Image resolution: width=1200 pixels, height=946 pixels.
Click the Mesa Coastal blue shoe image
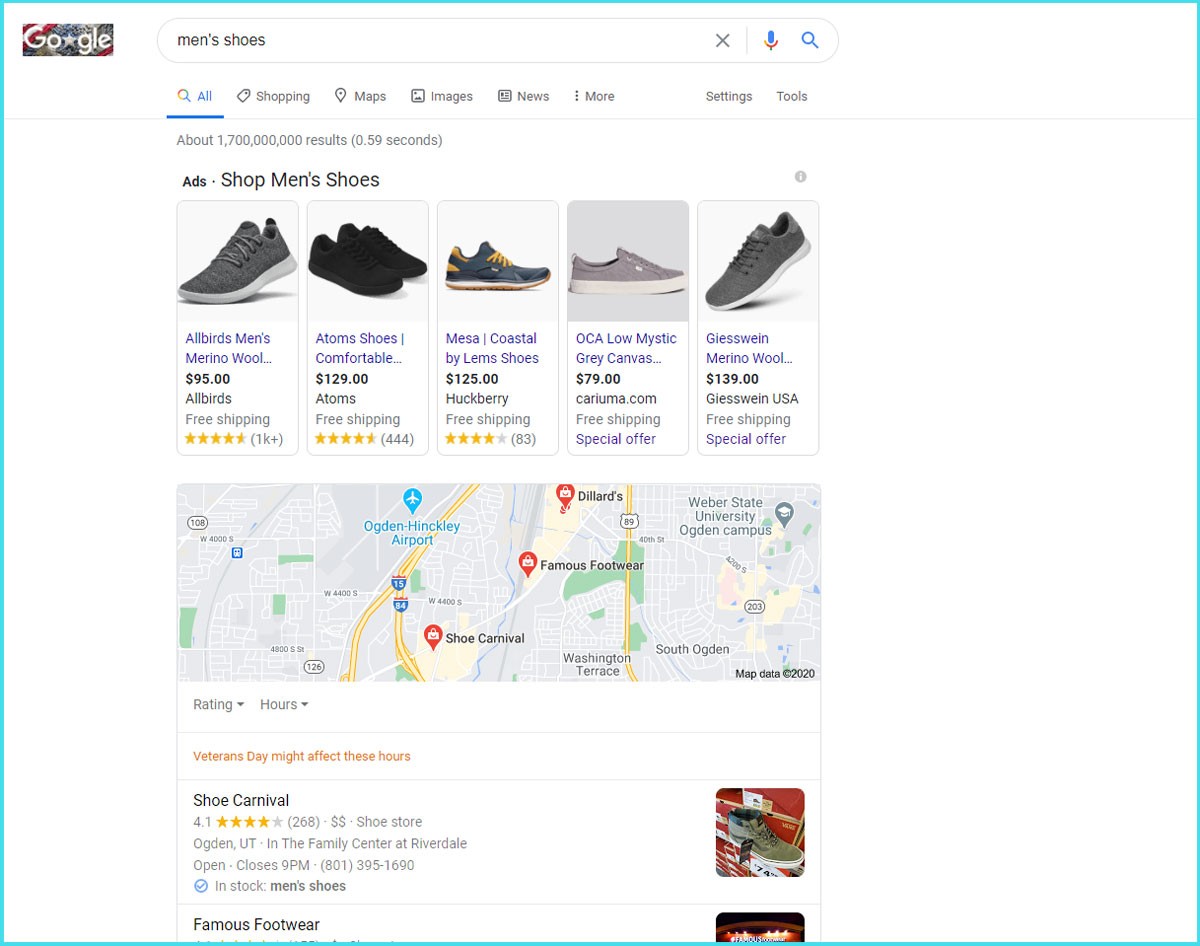click(498, 261)
